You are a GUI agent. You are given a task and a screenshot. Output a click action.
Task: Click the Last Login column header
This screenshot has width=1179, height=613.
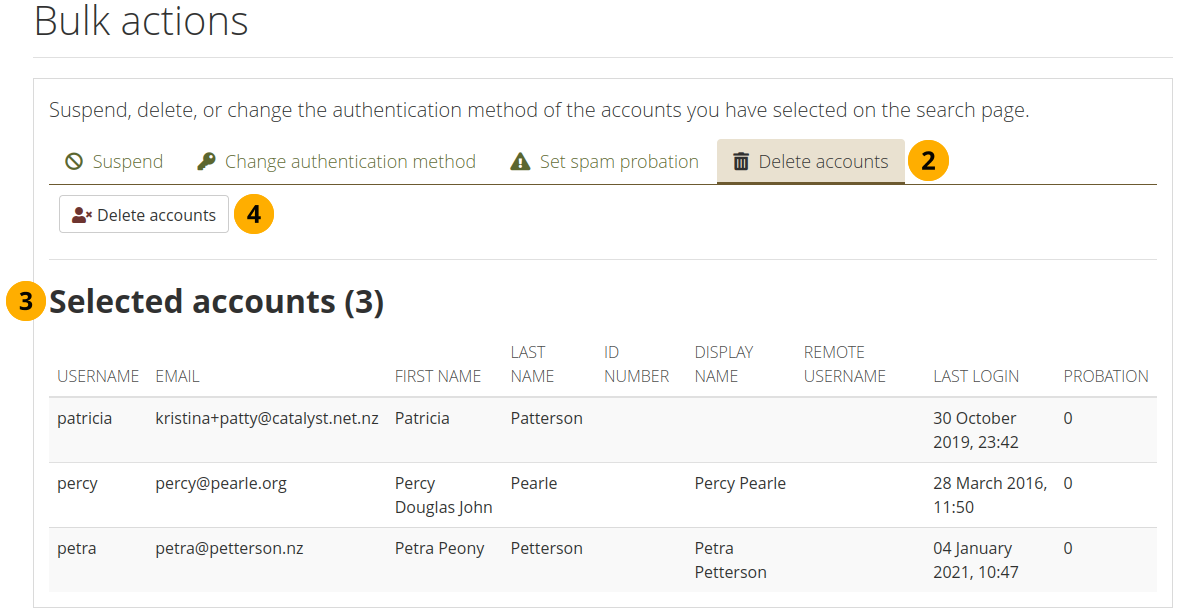click(976, 377)
